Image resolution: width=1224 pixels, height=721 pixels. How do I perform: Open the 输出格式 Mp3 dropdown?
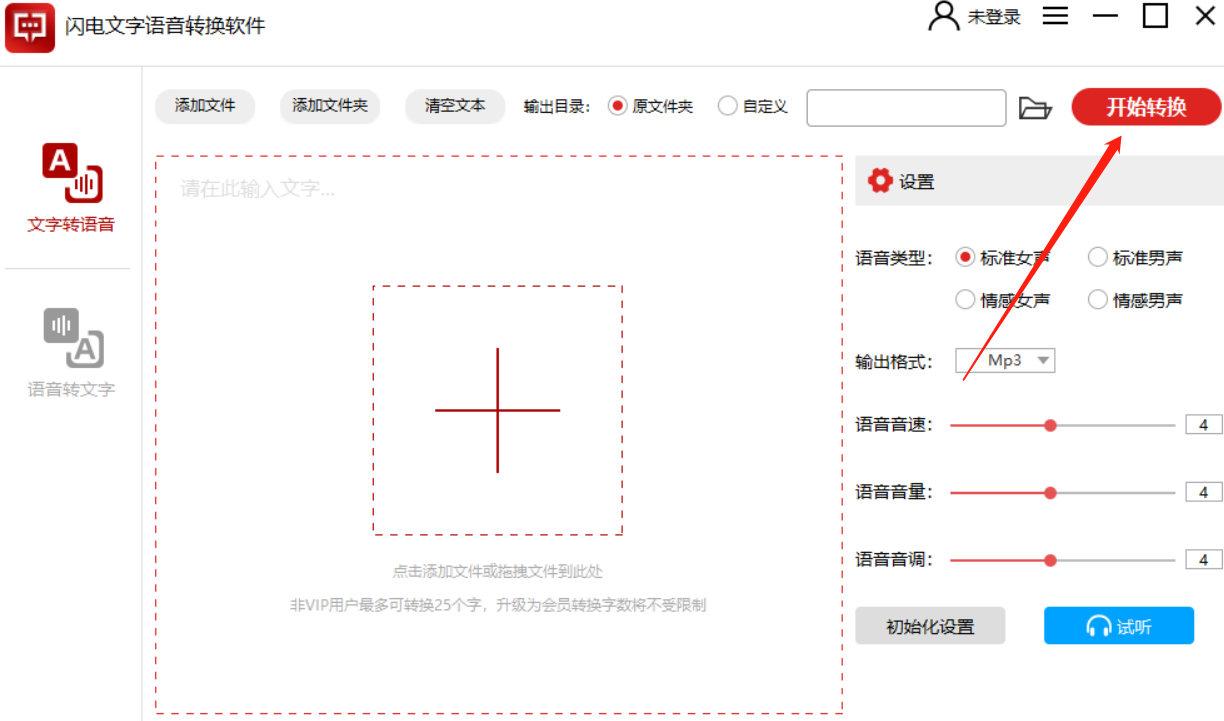(1005, 360)
